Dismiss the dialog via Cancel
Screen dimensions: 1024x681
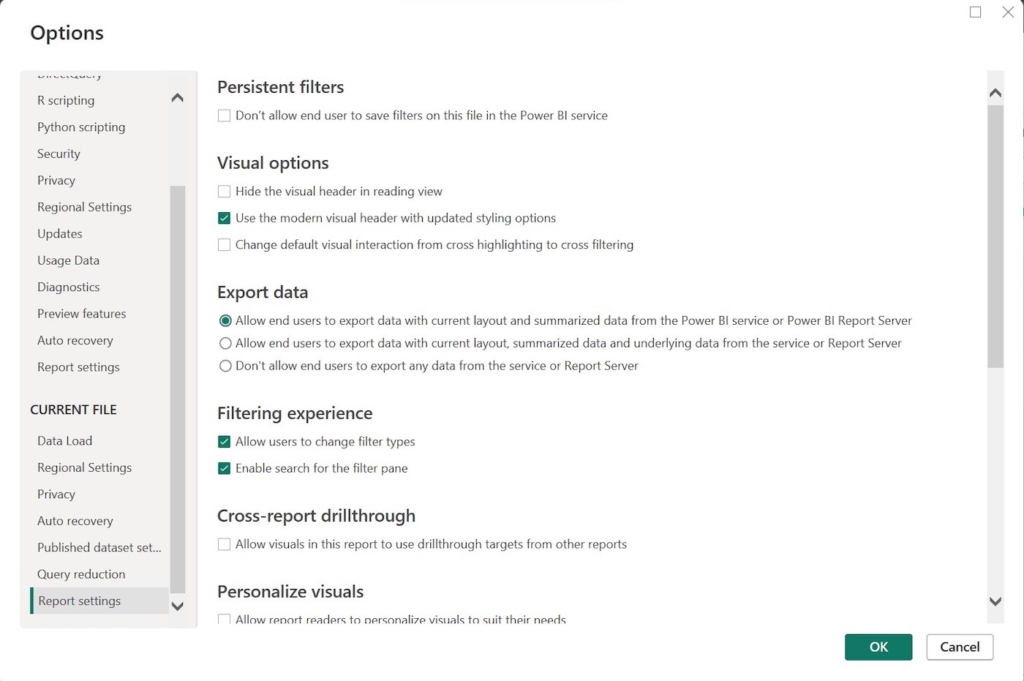coord(958,647)
